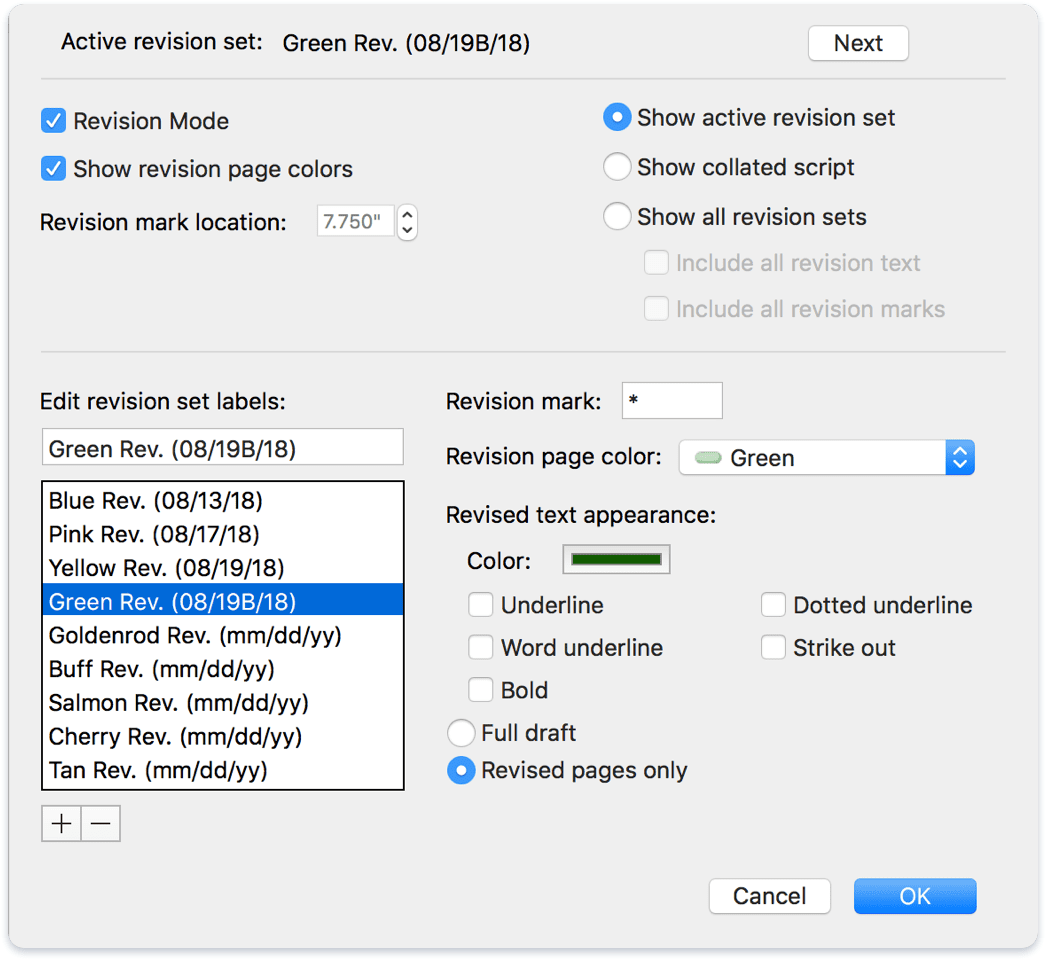Click the down arrow on revision mark location stepper
This screenshot has height=960, width=1046.
point(406,229)
